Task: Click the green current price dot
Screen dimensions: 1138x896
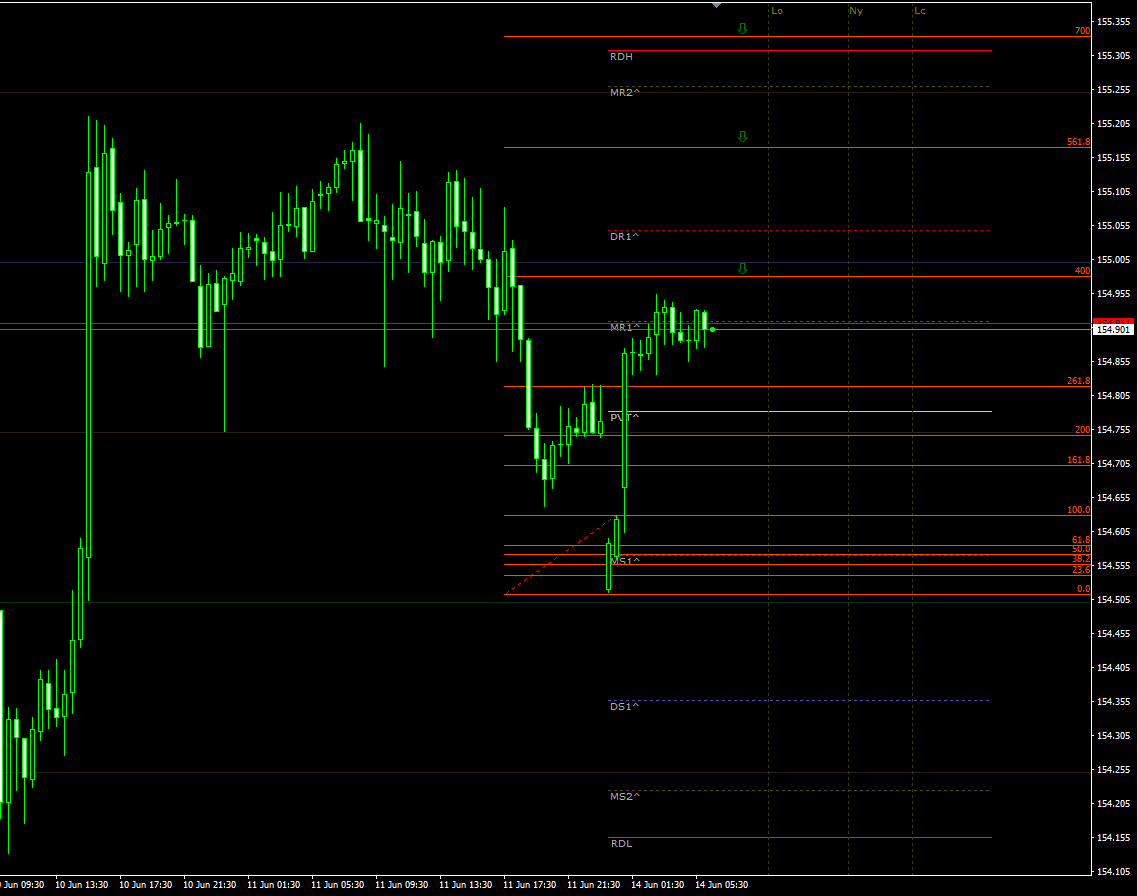Action: 713,329
